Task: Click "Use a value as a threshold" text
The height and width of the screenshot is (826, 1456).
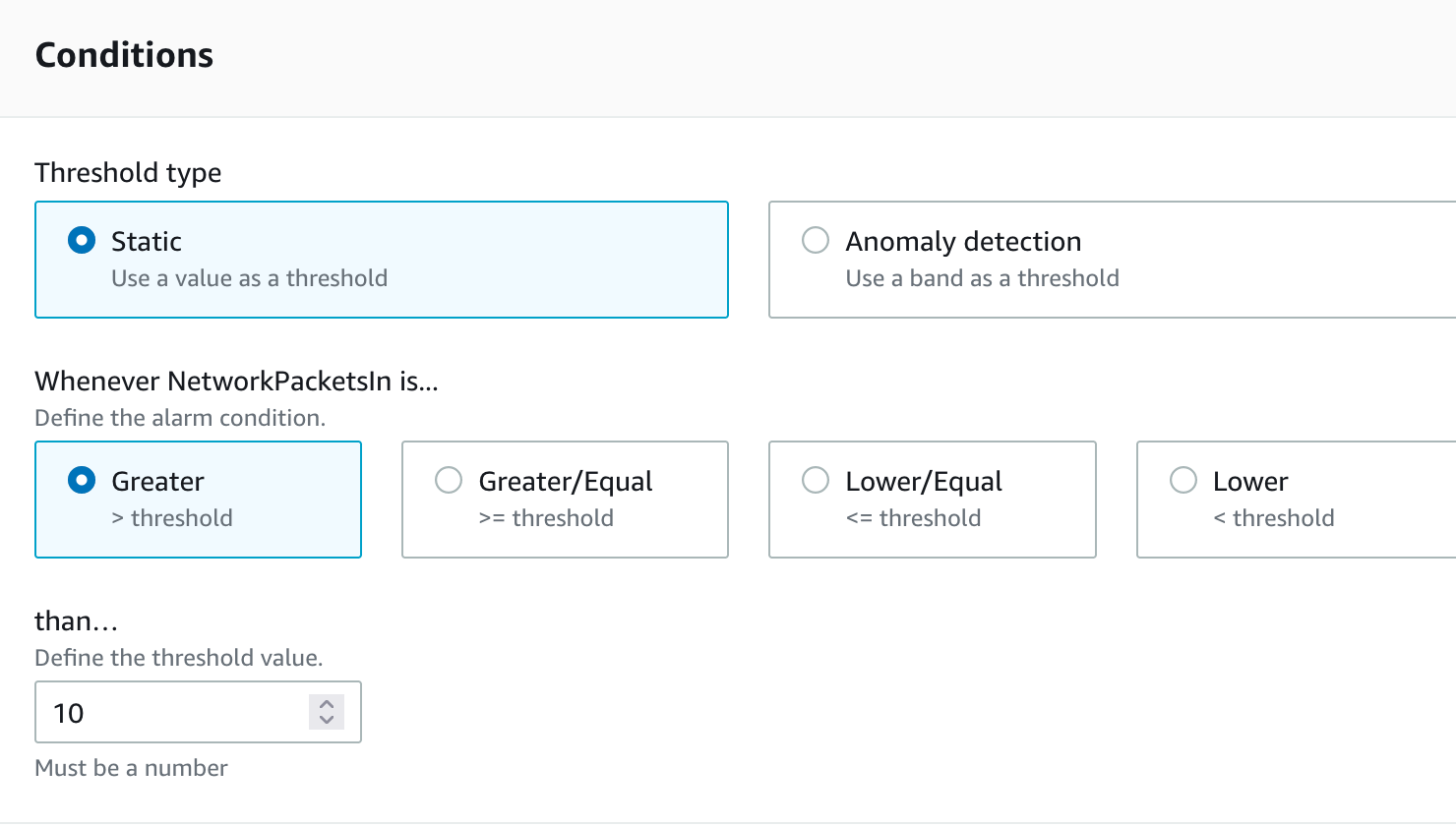Action: [x=249, y=278]
